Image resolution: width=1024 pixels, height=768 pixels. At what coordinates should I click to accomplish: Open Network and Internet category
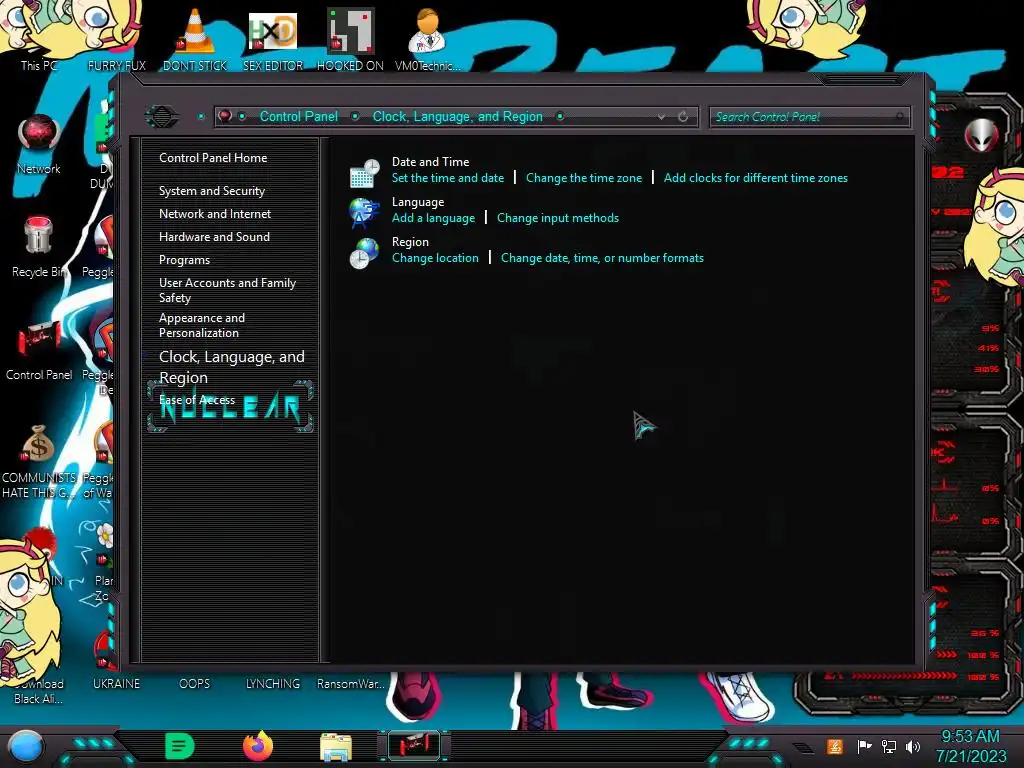[215, 214]
